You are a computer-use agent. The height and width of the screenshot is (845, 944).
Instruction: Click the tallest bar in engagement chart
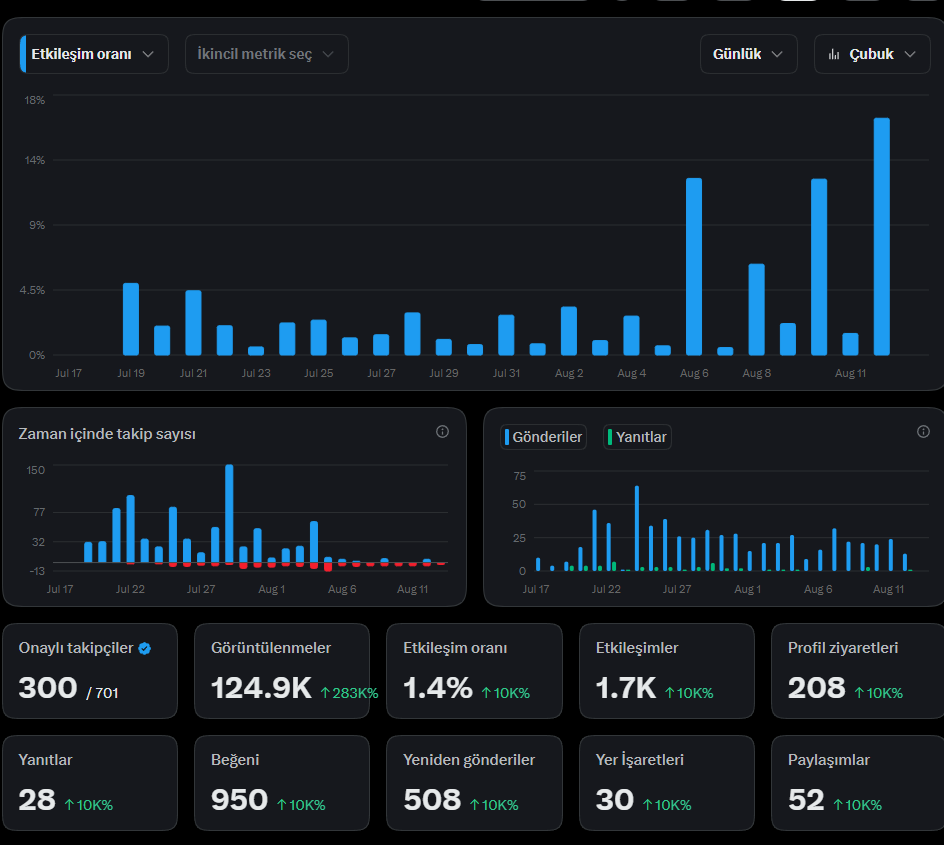click(881, 237)
